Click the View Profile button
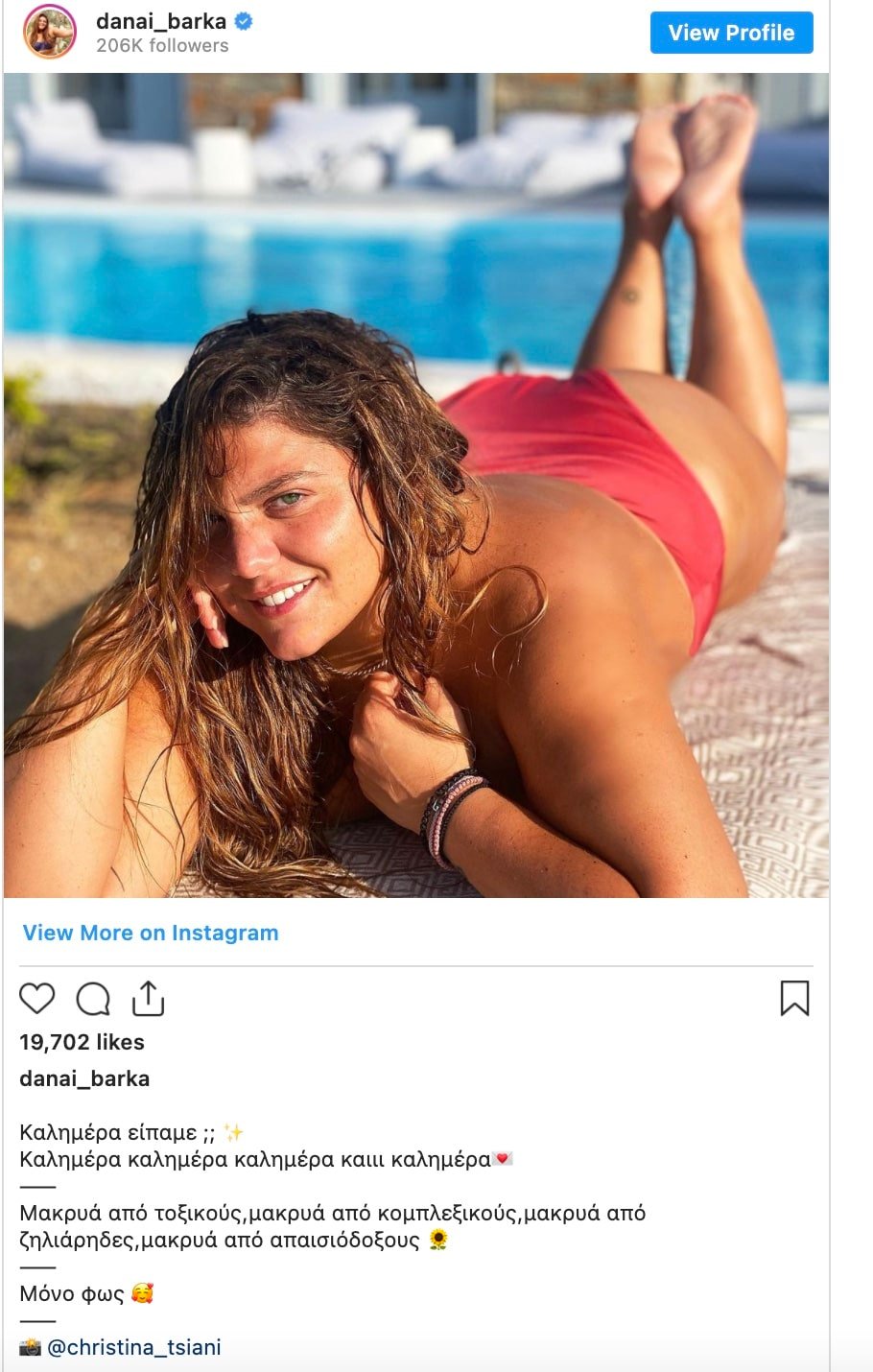 pos(732,33)
